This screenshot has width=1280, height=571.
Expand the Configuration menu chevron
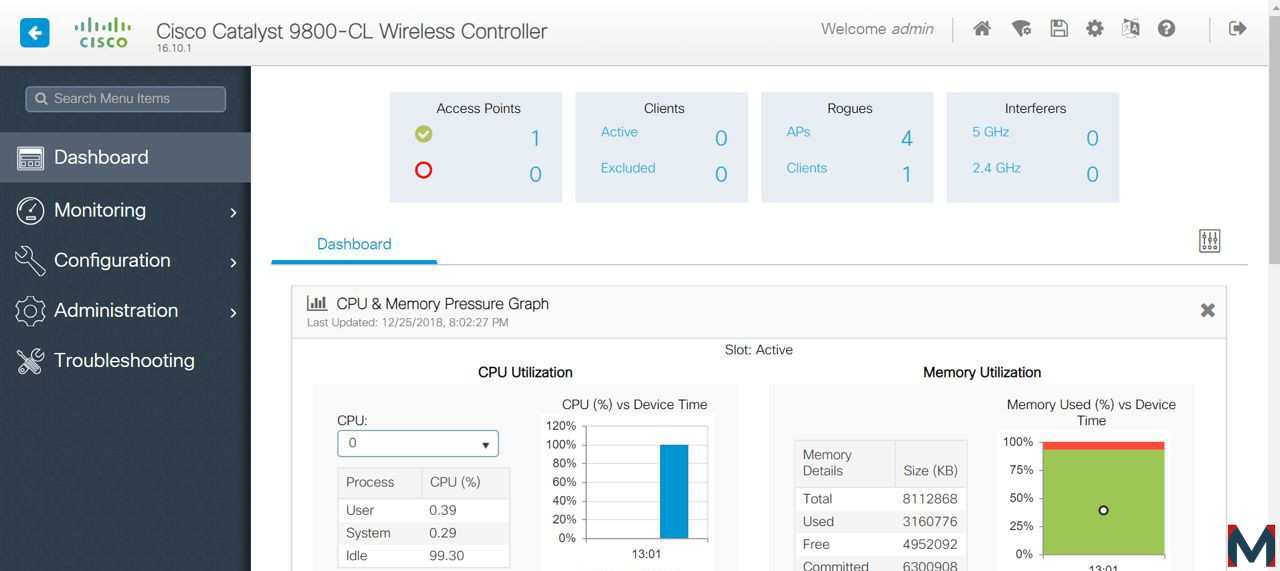pos(233,262)
